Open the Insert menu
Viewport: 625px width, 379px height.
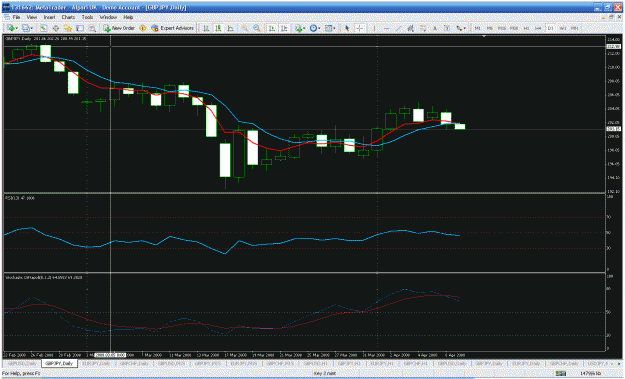click(49, 18)
